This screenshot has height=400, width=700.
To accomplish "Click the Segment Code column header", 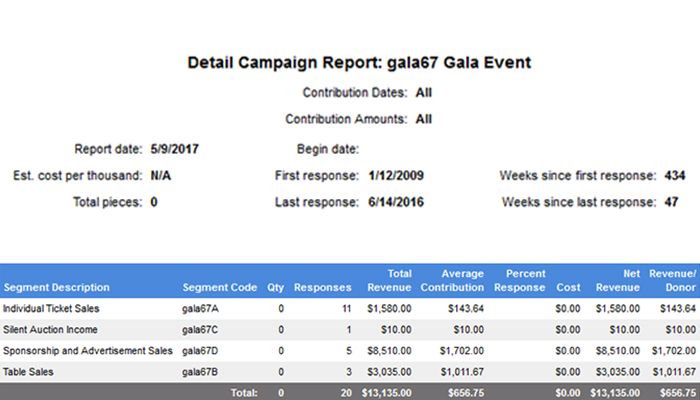I will coord(219,287).
